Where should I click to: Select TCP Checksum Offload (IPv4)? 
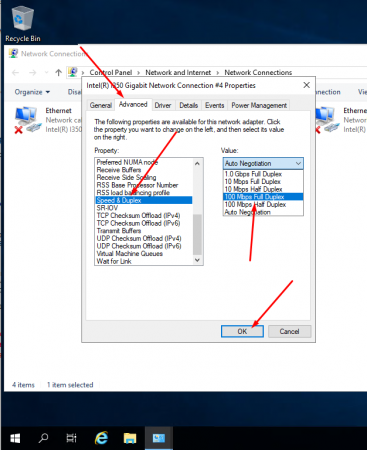click(x=144, y=216)
